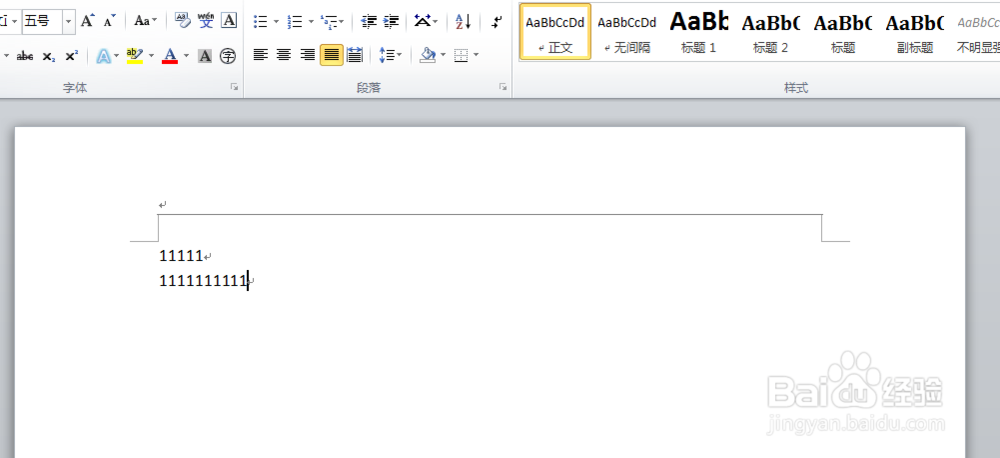The width and height of the screenshot is (1000, 458).
Task: Open Font dialog launcher in 字体 group
Action: tap(234, 87)
